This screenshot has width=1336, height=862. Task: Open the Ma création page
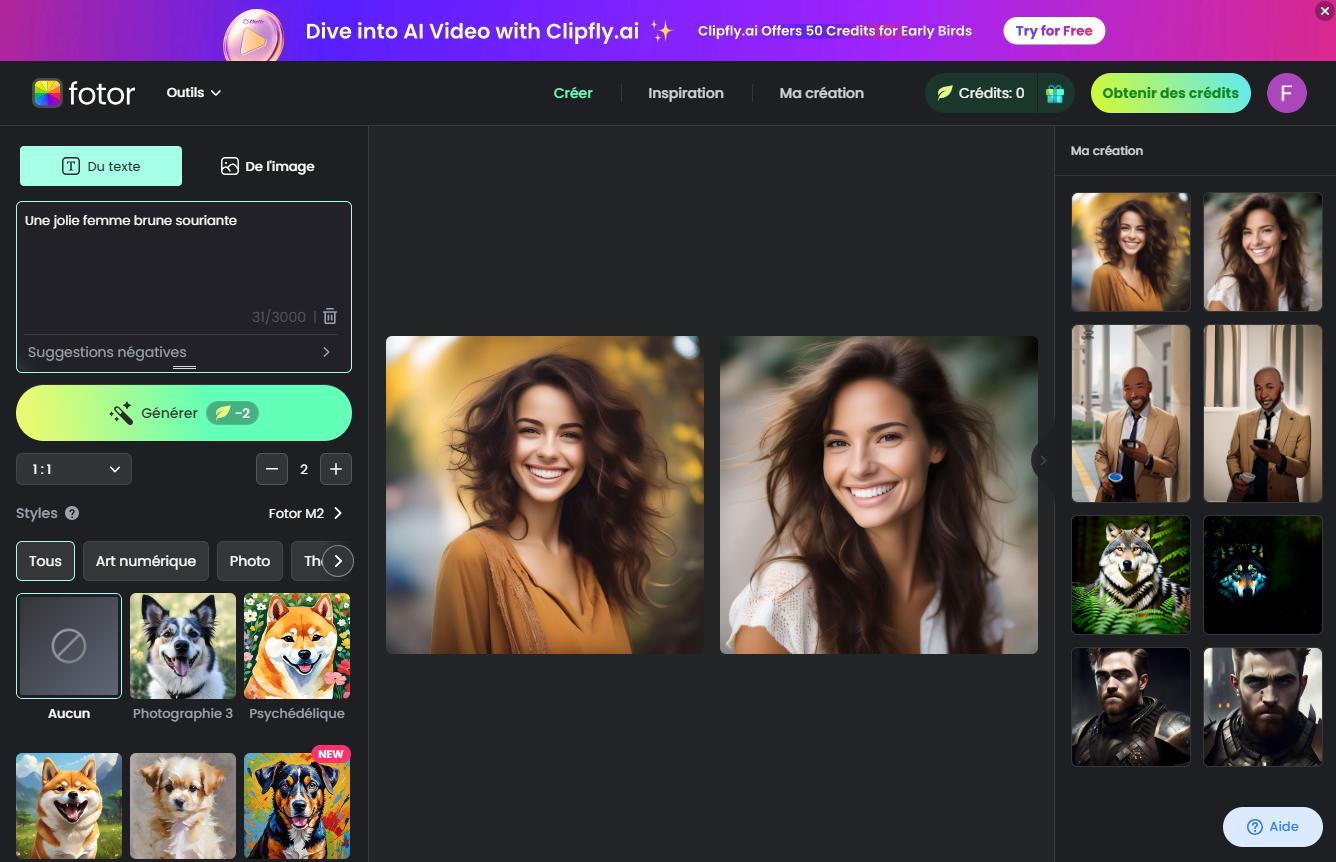821,92
